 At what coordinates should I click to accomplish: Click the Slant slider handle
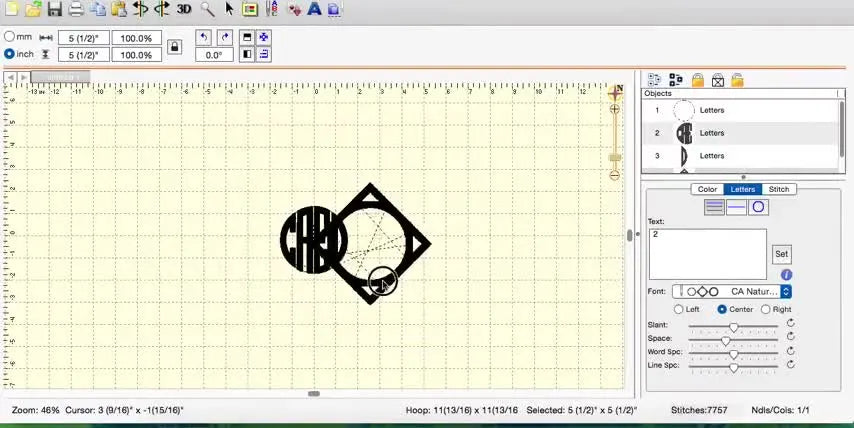click(733, 326)
